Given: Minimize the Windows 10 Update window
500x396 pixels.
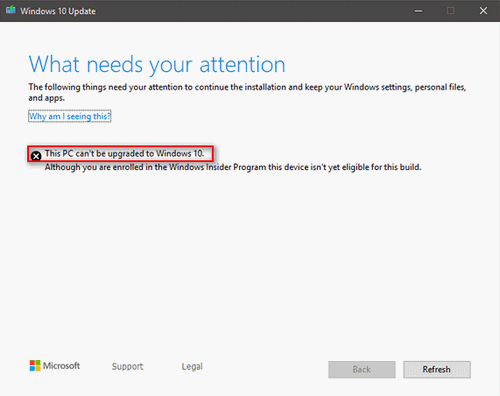Looking at the screenshot, I should click(x=418, y=11).
